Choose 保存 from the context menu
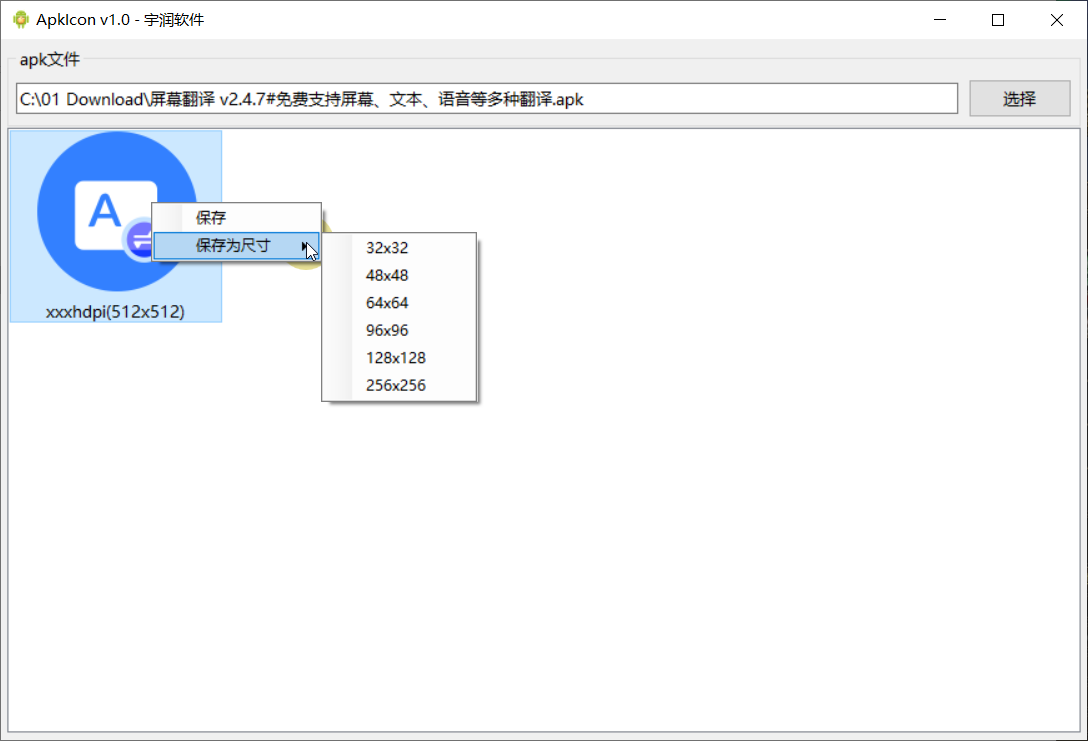The image size is (1088, 741). [236, 217]
